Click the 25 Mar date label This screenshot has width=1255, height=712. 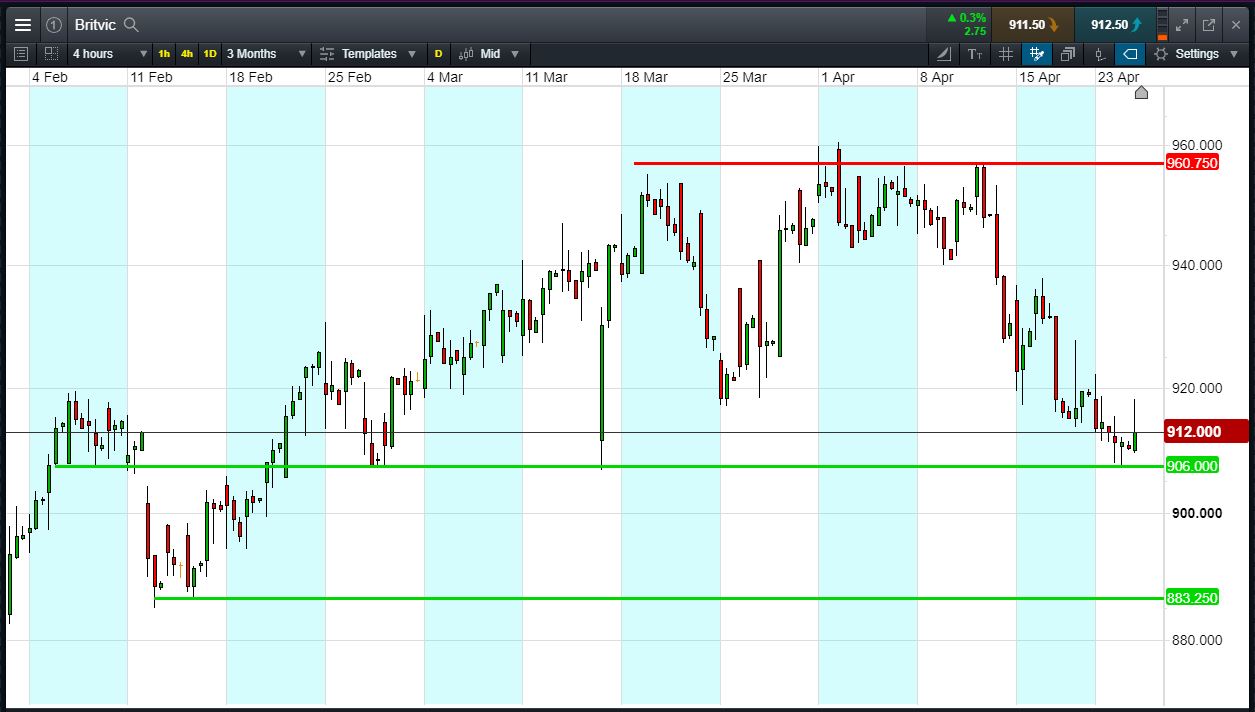tap(745, 77)
